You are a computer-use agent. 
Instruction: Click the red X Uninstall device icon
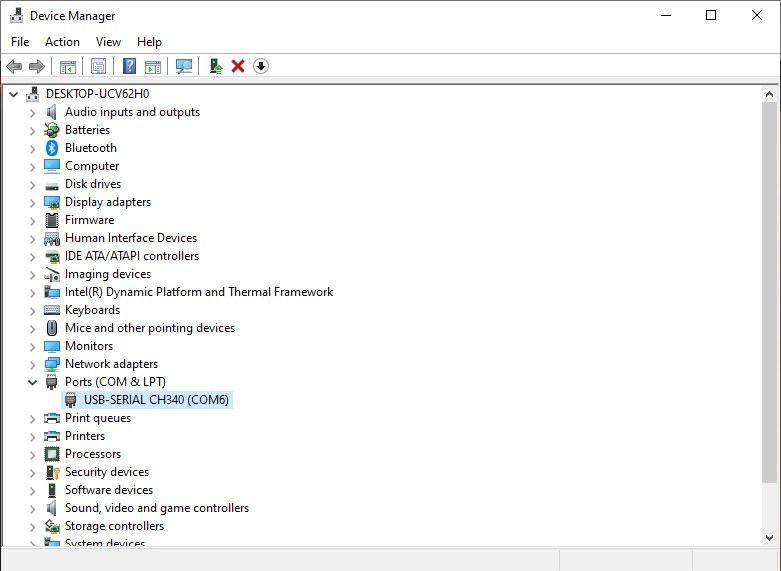[x=238, y=66]
